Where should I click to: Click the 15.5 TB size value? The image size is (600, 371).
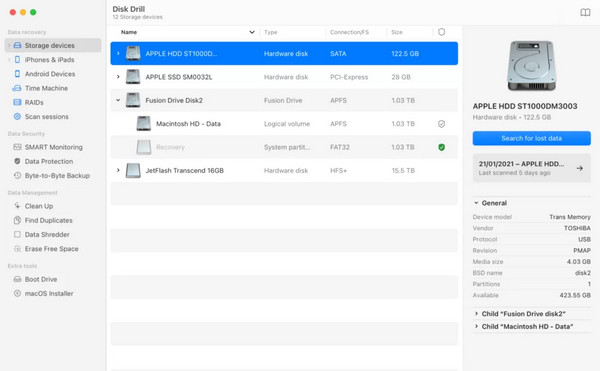tap(403, 171)
